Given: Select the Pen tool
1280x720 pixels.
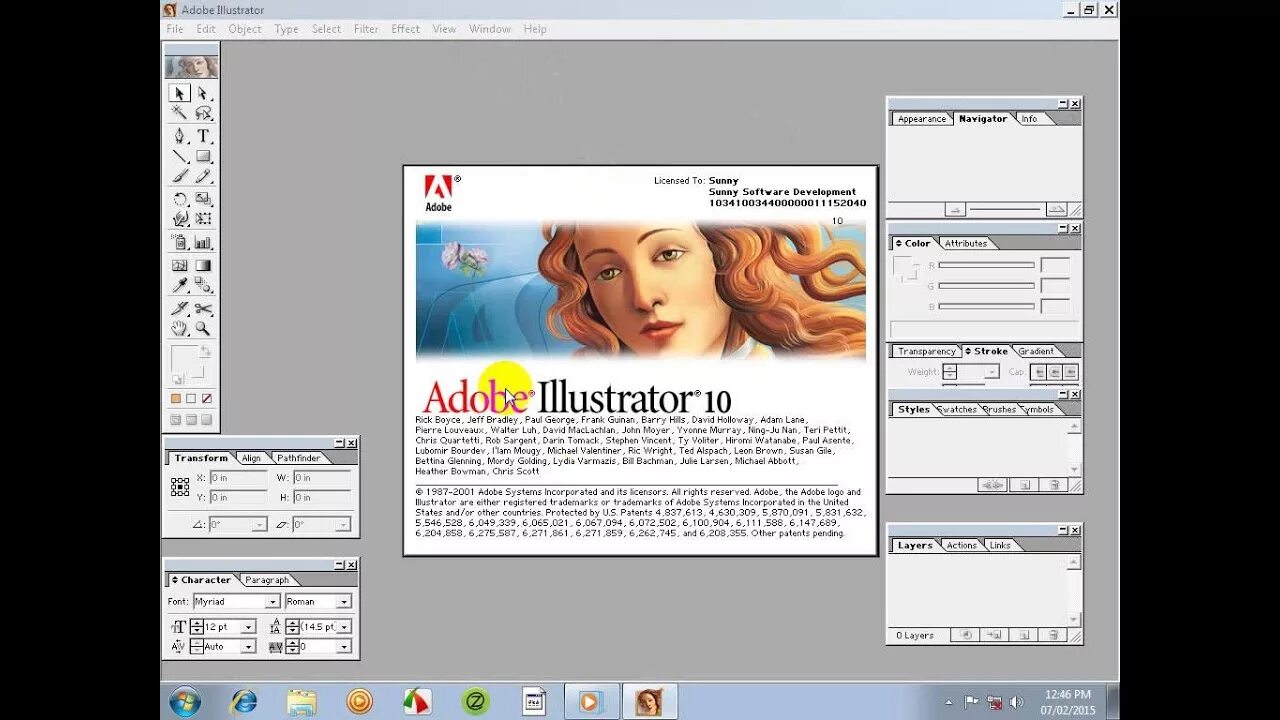Looking at the screenshot, I should (x=180, y=136).
